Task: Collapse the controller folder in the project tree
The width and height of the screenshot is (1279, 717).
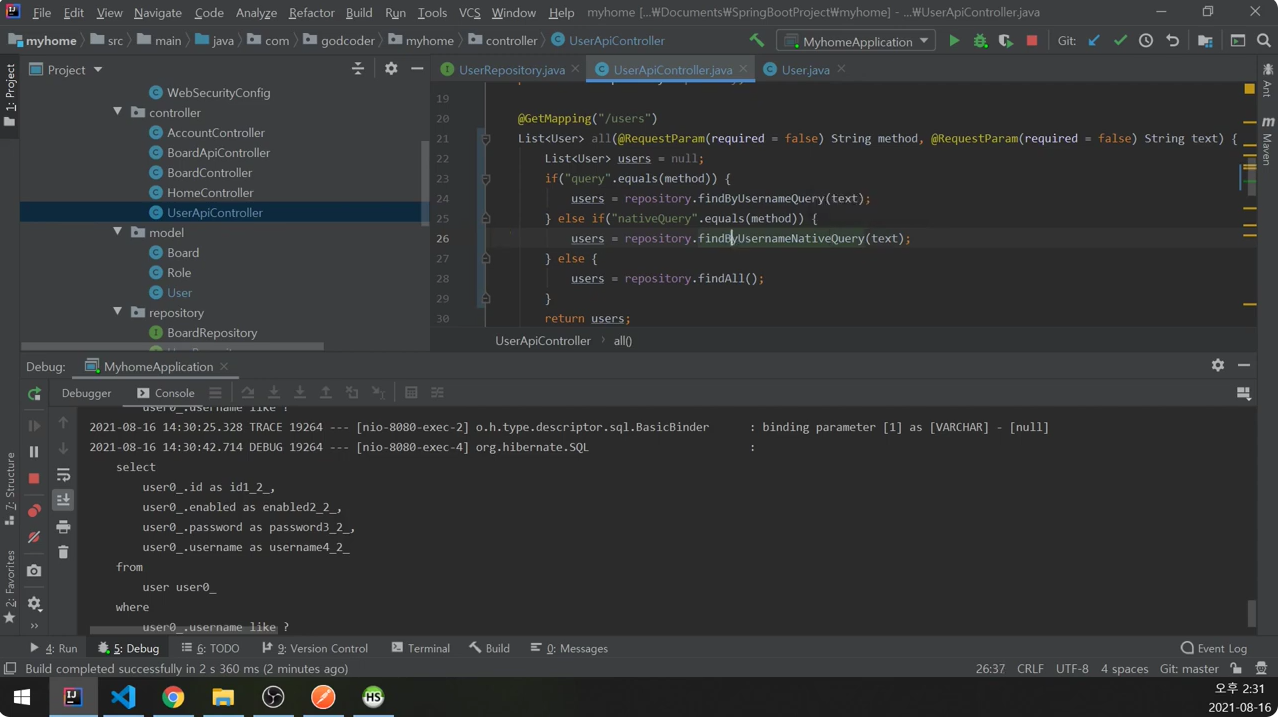Action: pos(118,112)
